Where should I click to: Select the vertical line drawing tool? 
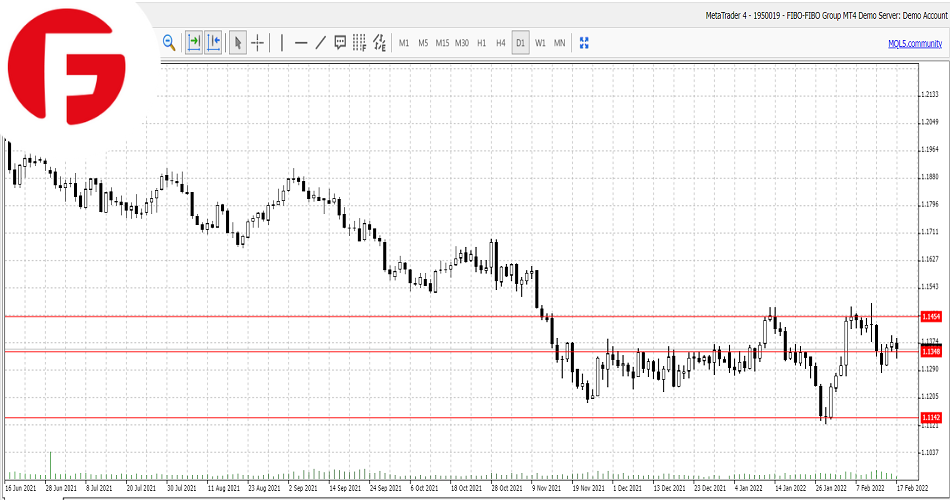(282, 42)
